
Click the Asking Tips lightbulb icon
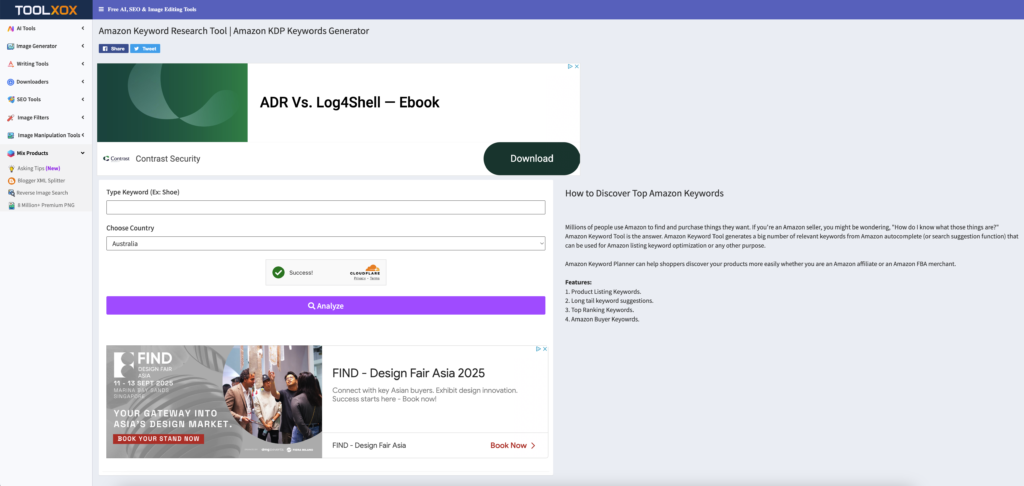click(x=11, y=169)
